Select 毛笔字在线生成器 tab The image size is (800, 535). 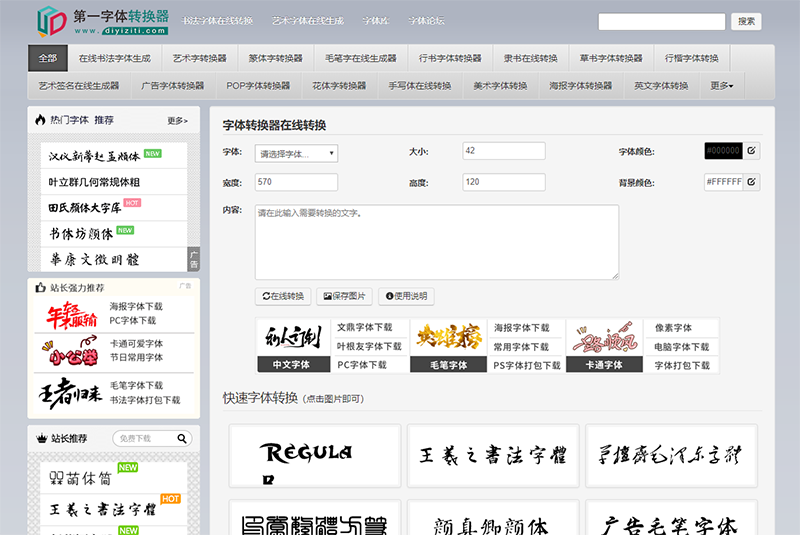361,58
